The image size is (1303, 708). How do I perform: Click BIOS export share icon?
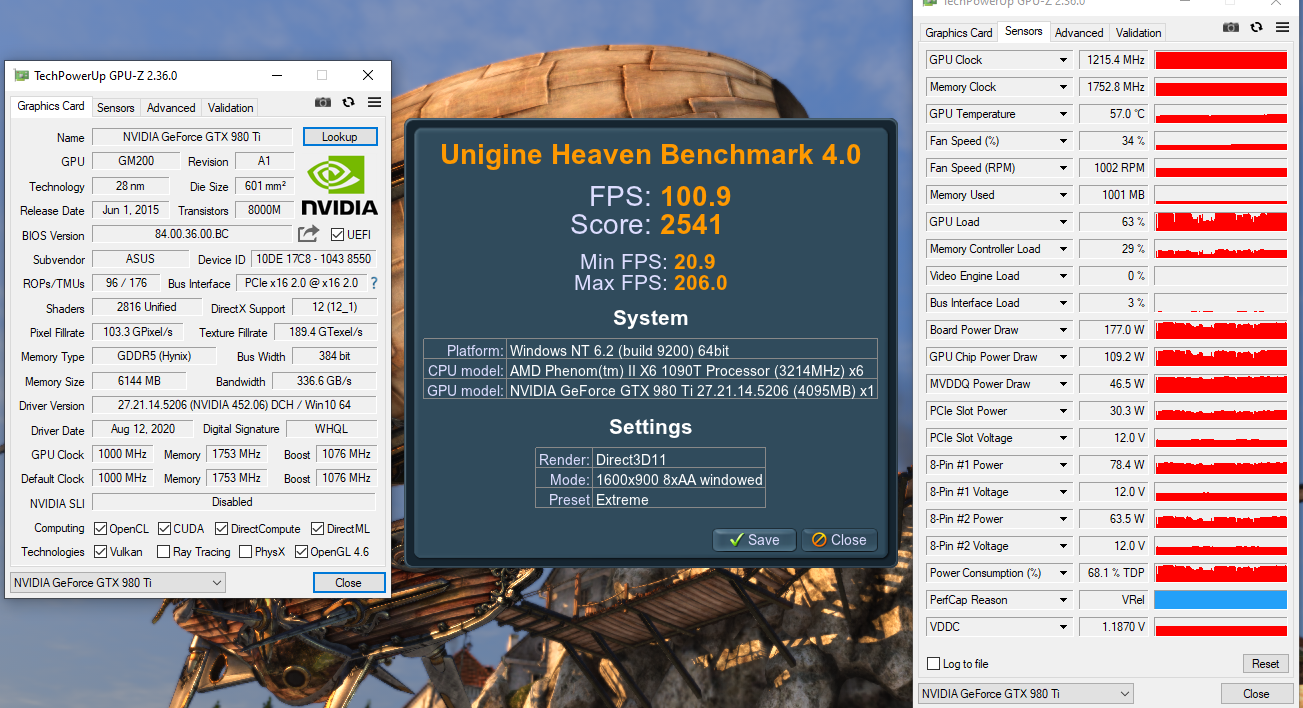(x=308, y=234)
